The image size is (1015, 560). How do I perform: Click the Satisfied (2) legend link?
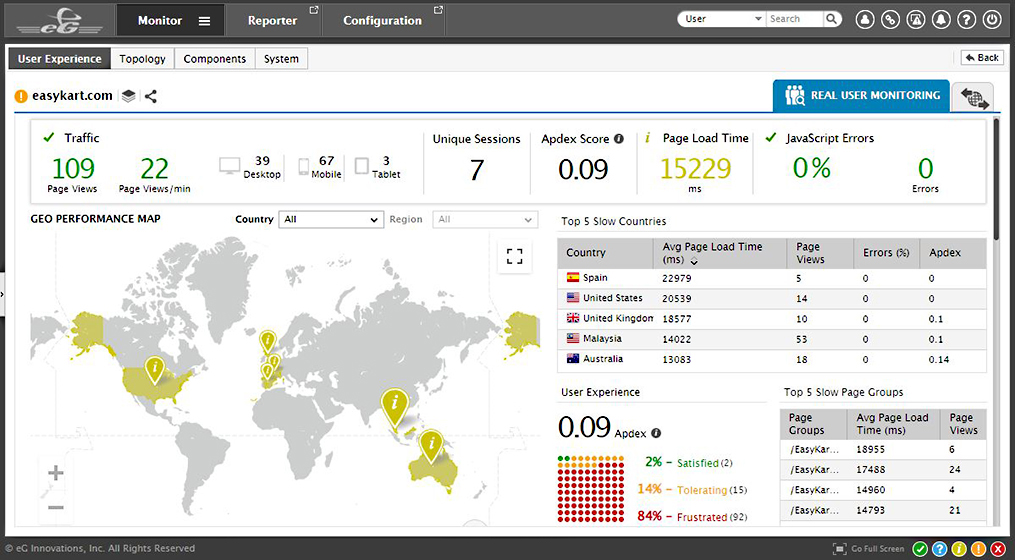point(705,463)
